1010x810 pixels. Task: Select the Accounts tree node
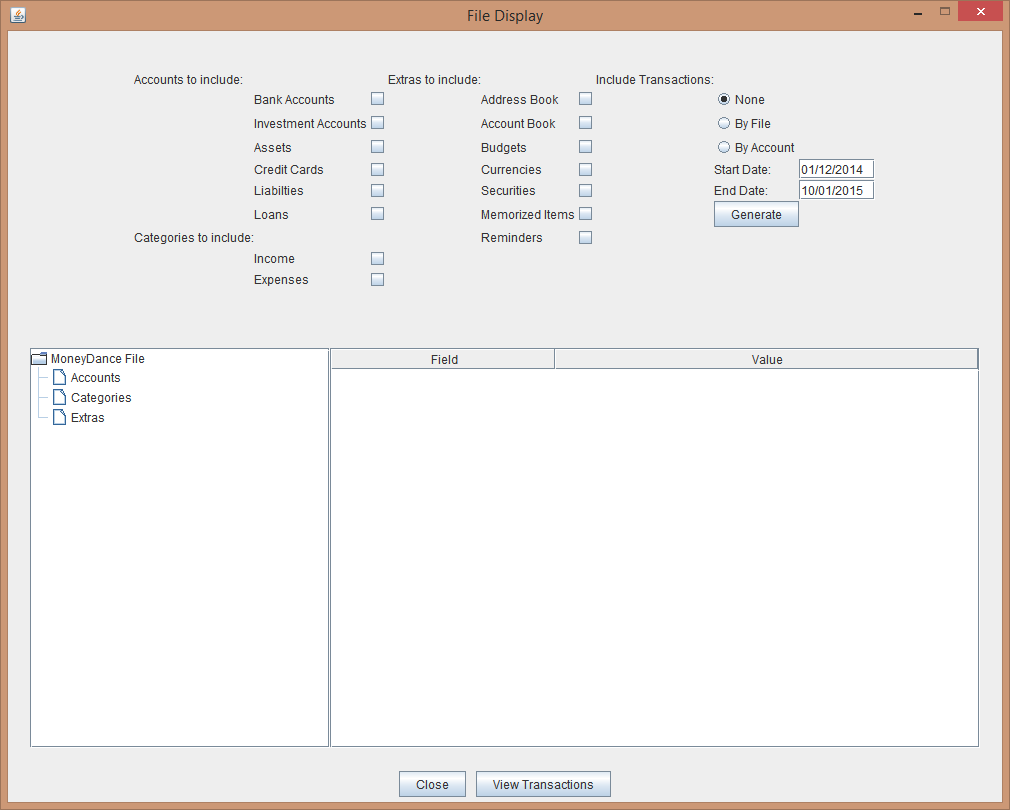[x=95, y=377]
